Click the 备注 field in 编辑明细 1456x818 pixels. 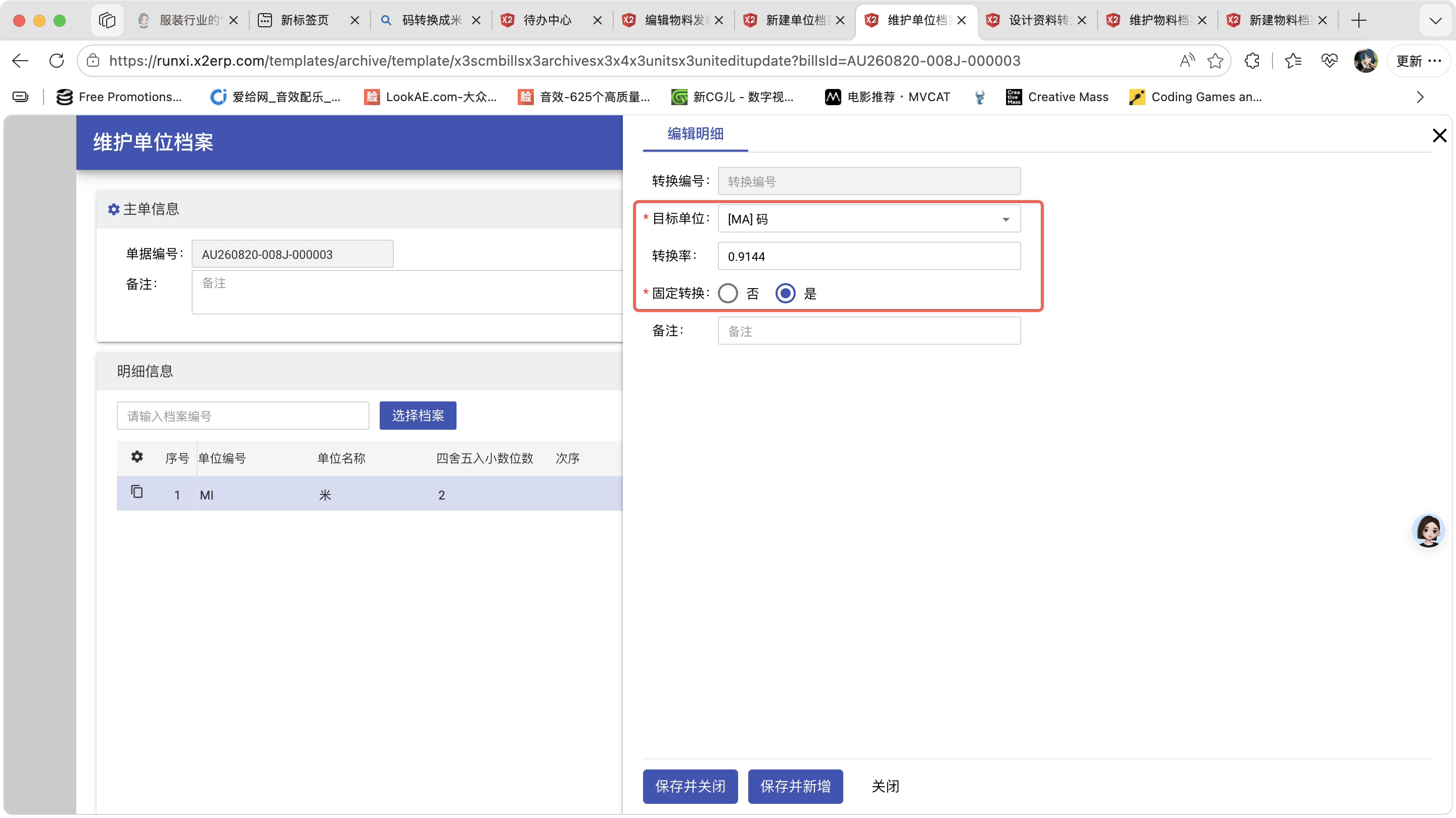[869, 331]
